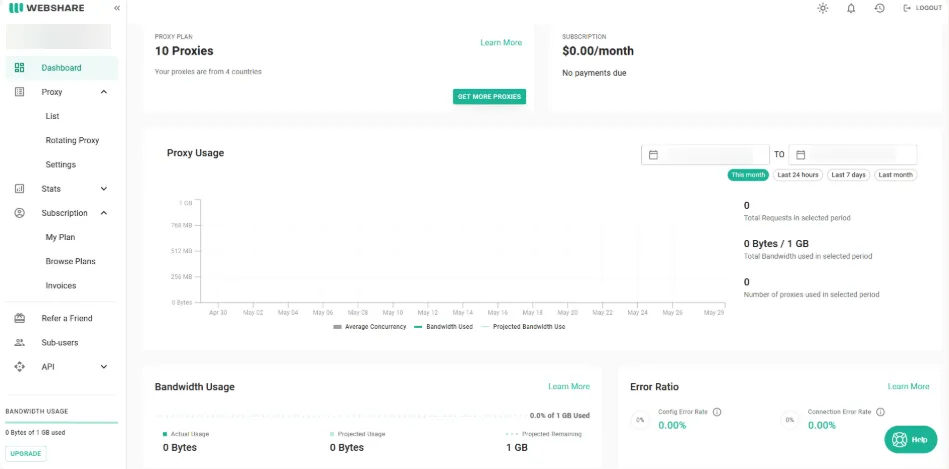Select This month period filter
The height and width of the screenshot is (469, 949).
click(748, 175)
